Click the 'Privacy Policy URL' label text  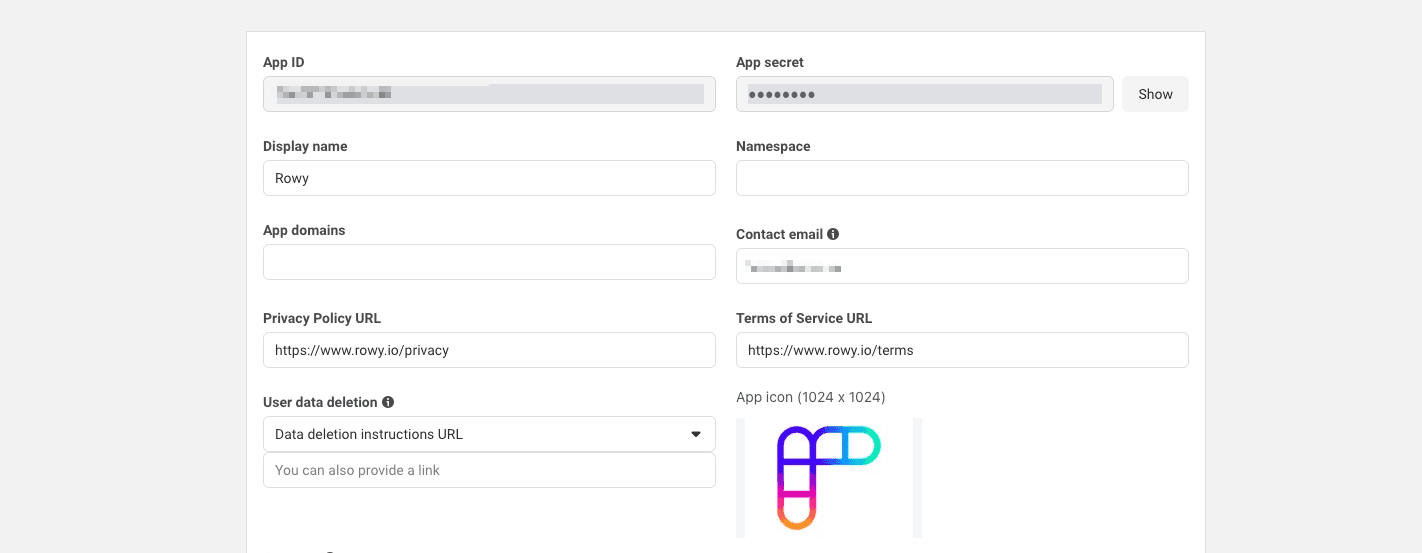pyautogui.click(x=322, y=318)
